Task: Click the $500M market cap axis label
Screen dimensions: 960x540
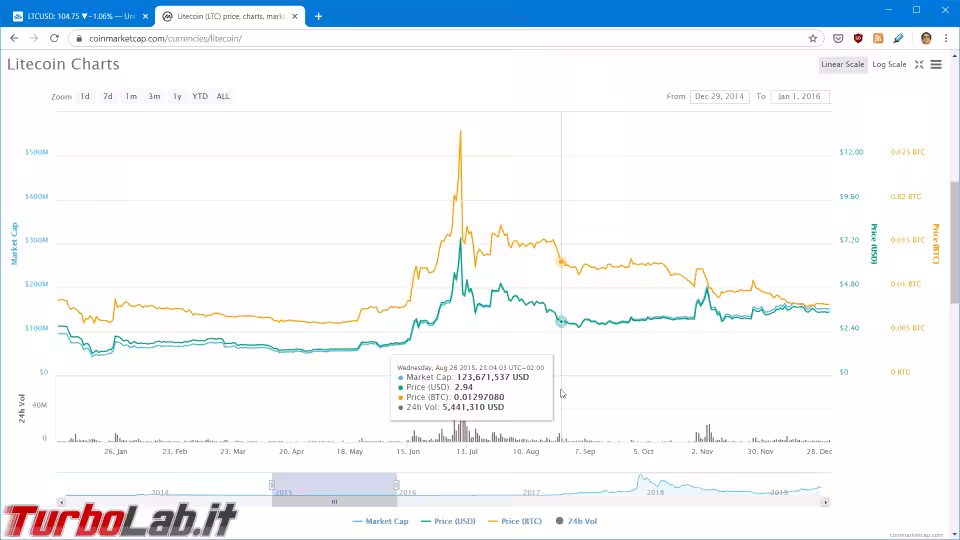Action: coord(36,152)
